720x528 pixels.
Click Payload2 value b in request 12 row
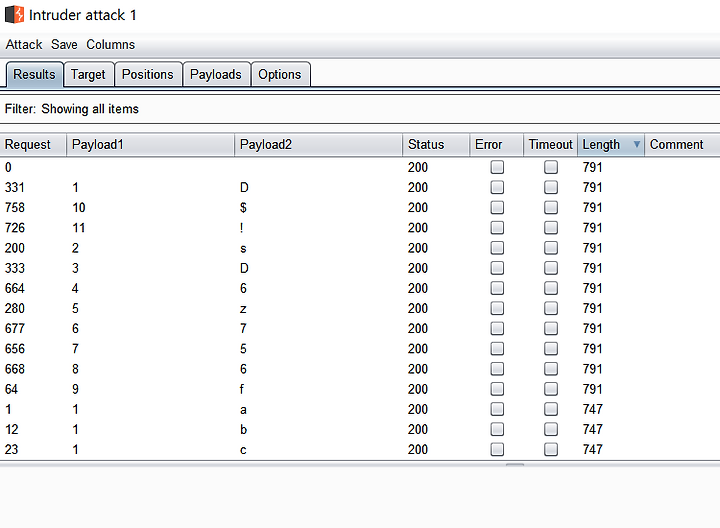[x=243, y=430]
